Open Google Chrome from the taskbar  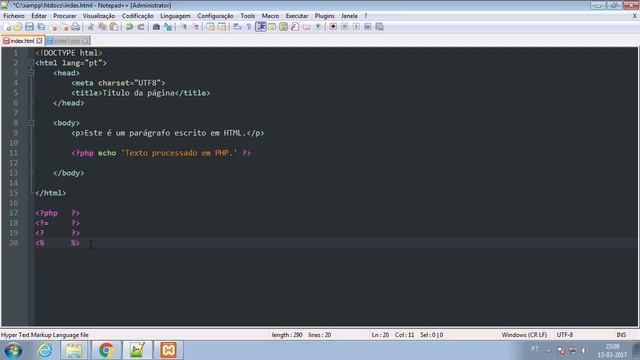(106, 350)
